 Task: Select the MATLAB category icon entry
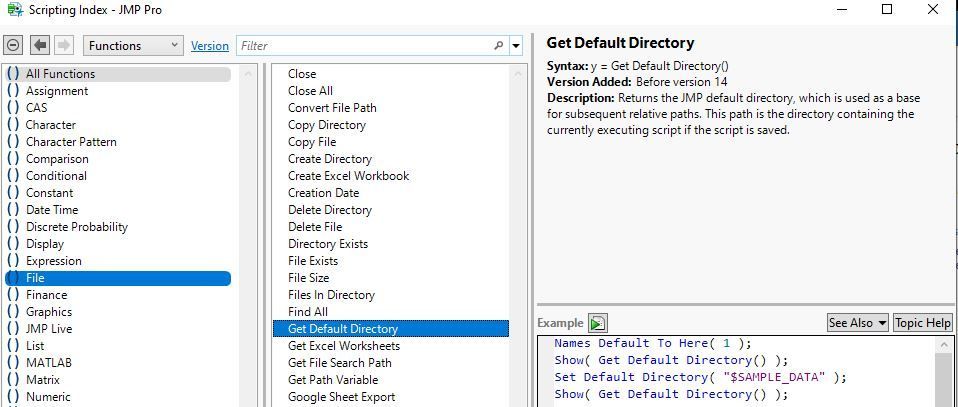48,363
